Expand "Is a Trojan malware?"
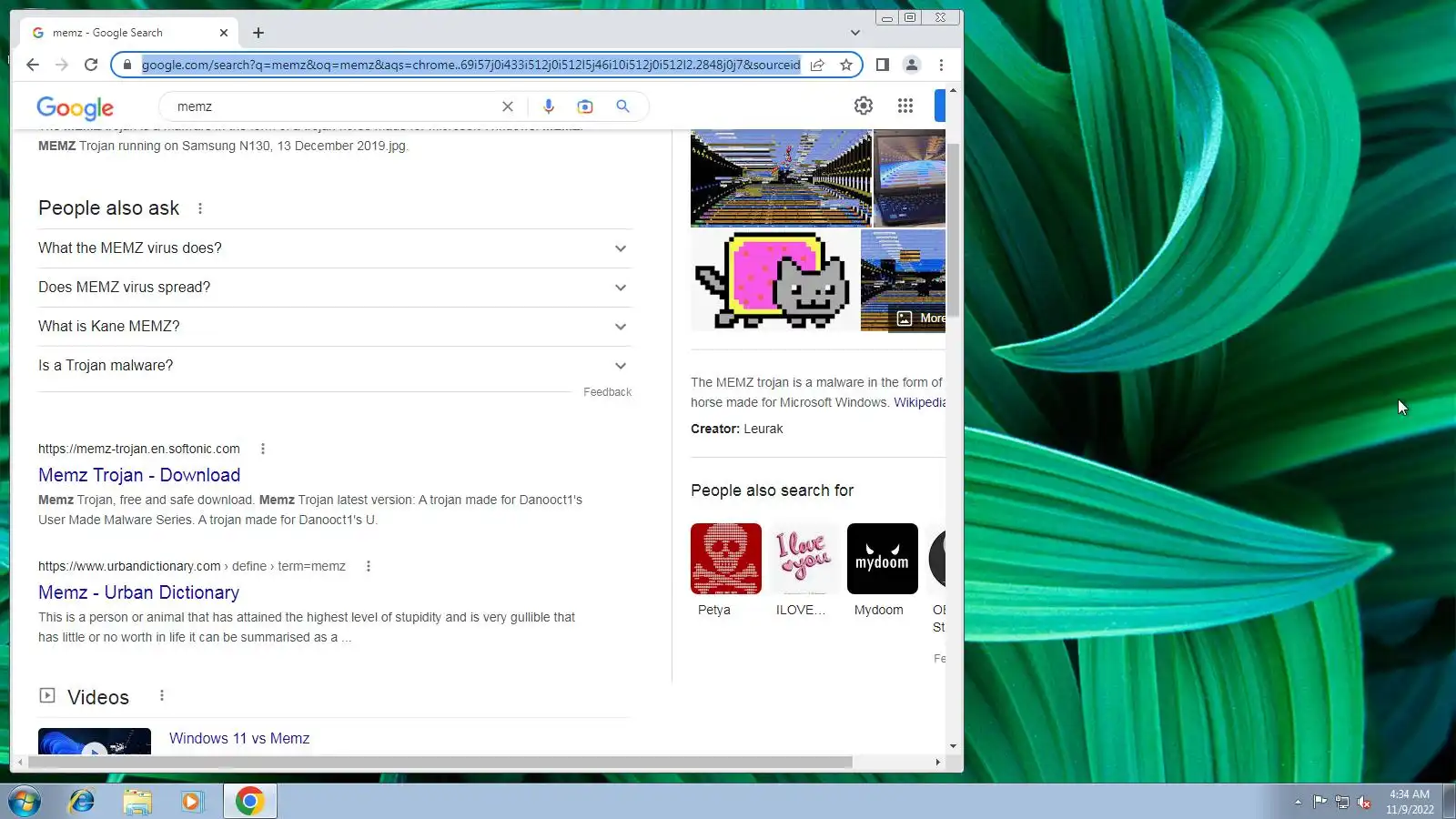 [x=335, y=366]
